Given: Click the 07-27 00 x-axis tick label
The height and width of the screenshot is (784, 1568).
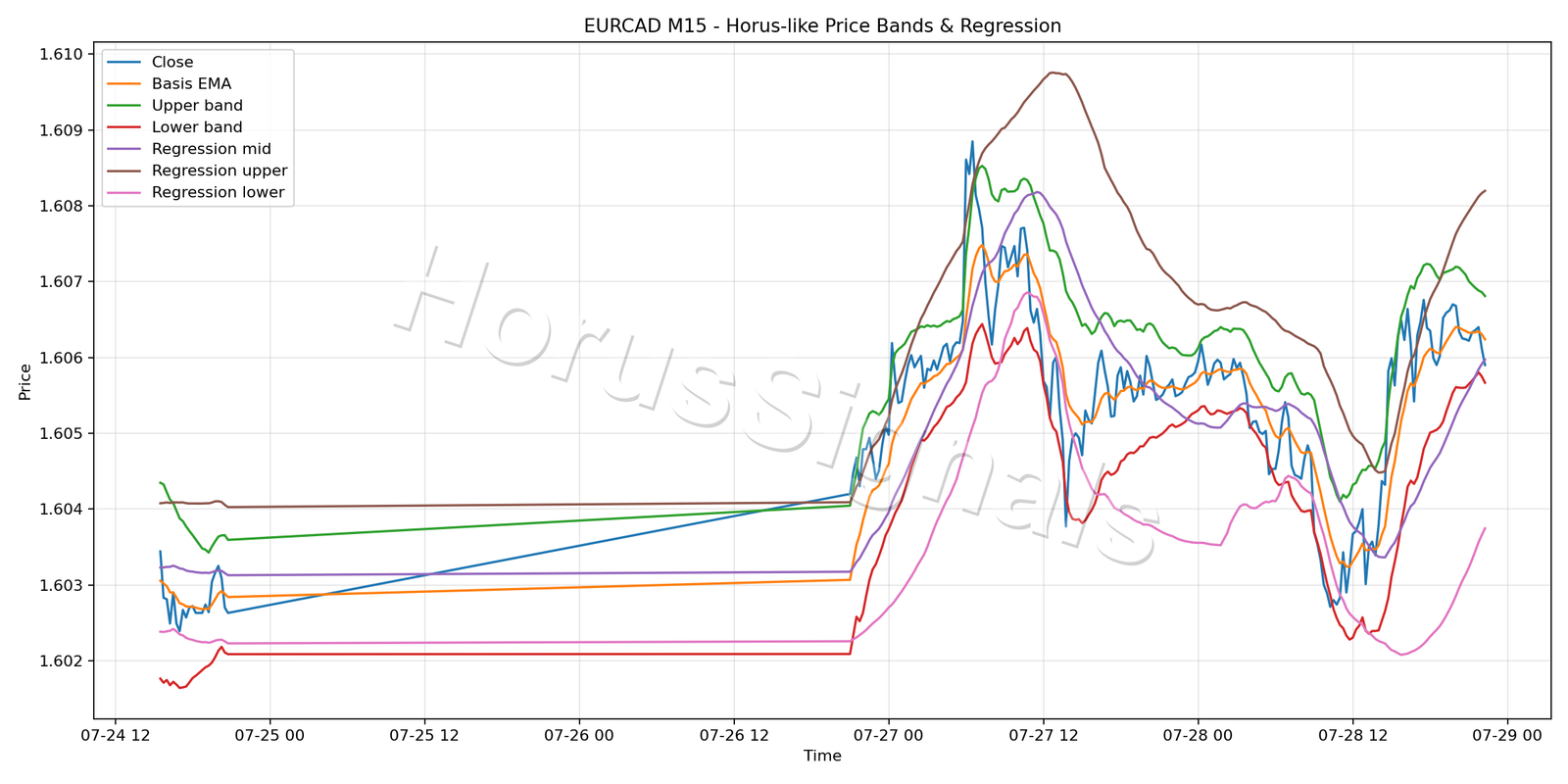Looking at the screenshot, I should 889,735.
